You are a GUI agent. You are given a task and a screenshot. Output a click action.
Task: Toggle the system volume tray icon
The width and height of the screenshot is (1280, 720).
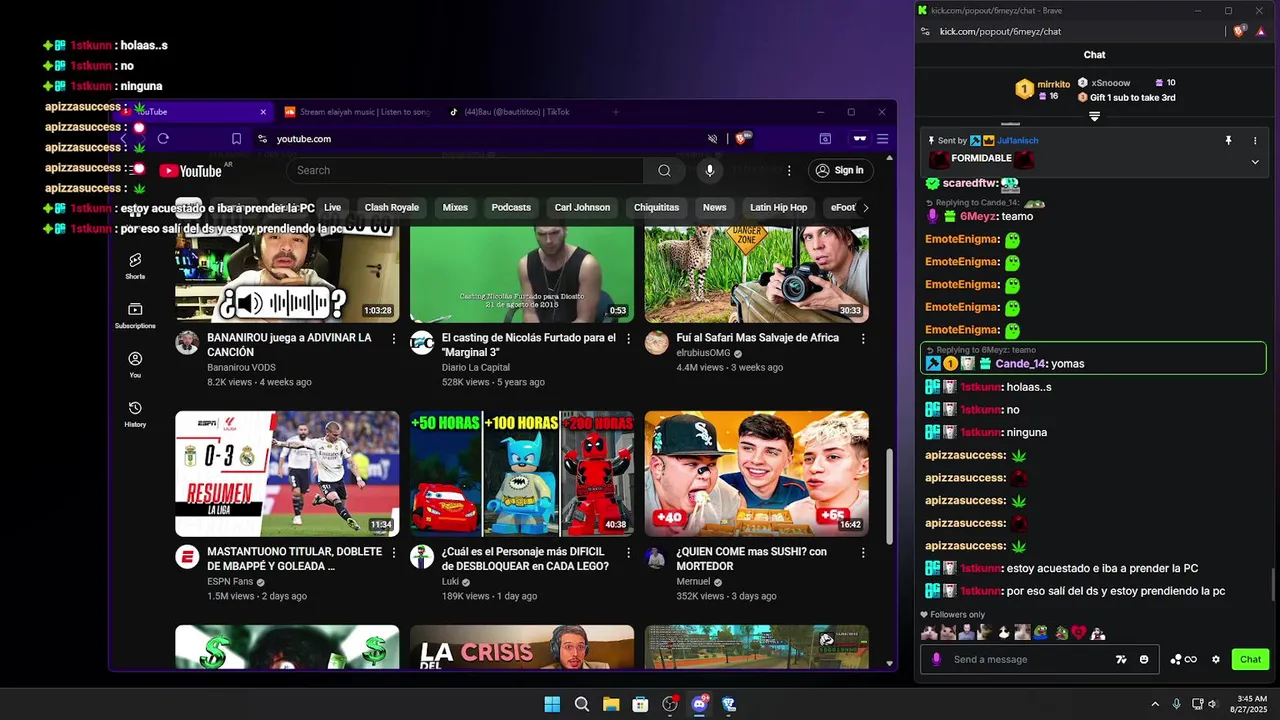(1212, 704)
